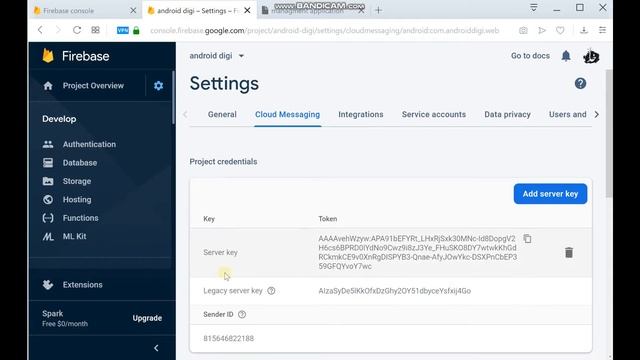
Task: Switch to the General tab
Action: coord(222,114)
